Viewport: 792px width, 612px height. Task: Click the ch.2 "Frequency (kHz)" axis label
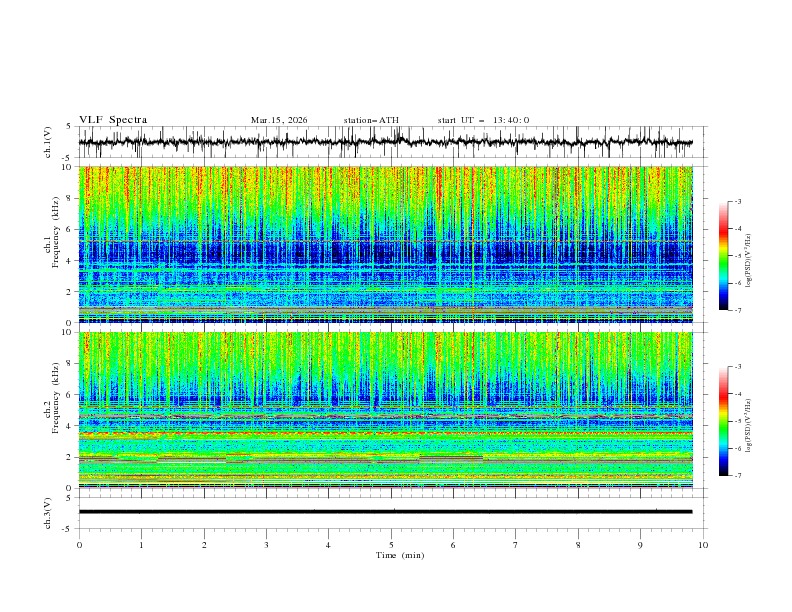pos(56,398)
